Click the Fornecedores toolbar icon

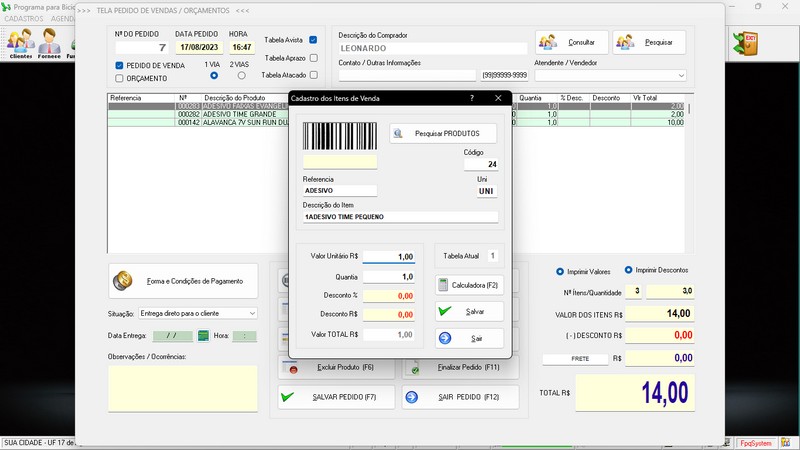tap(50, 43)
